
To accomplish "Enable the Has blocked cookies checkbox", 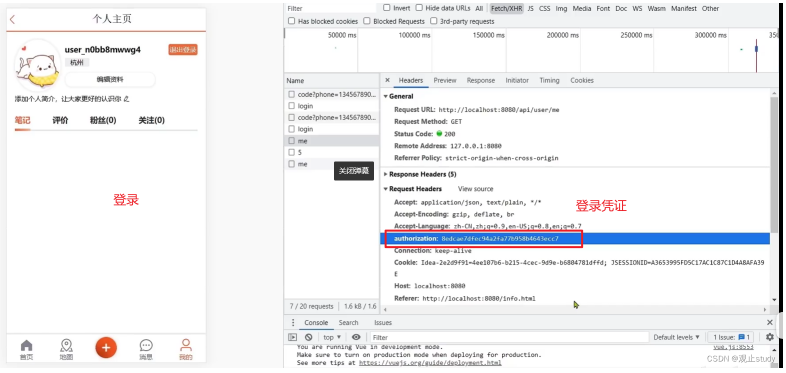I will point(291,21).
